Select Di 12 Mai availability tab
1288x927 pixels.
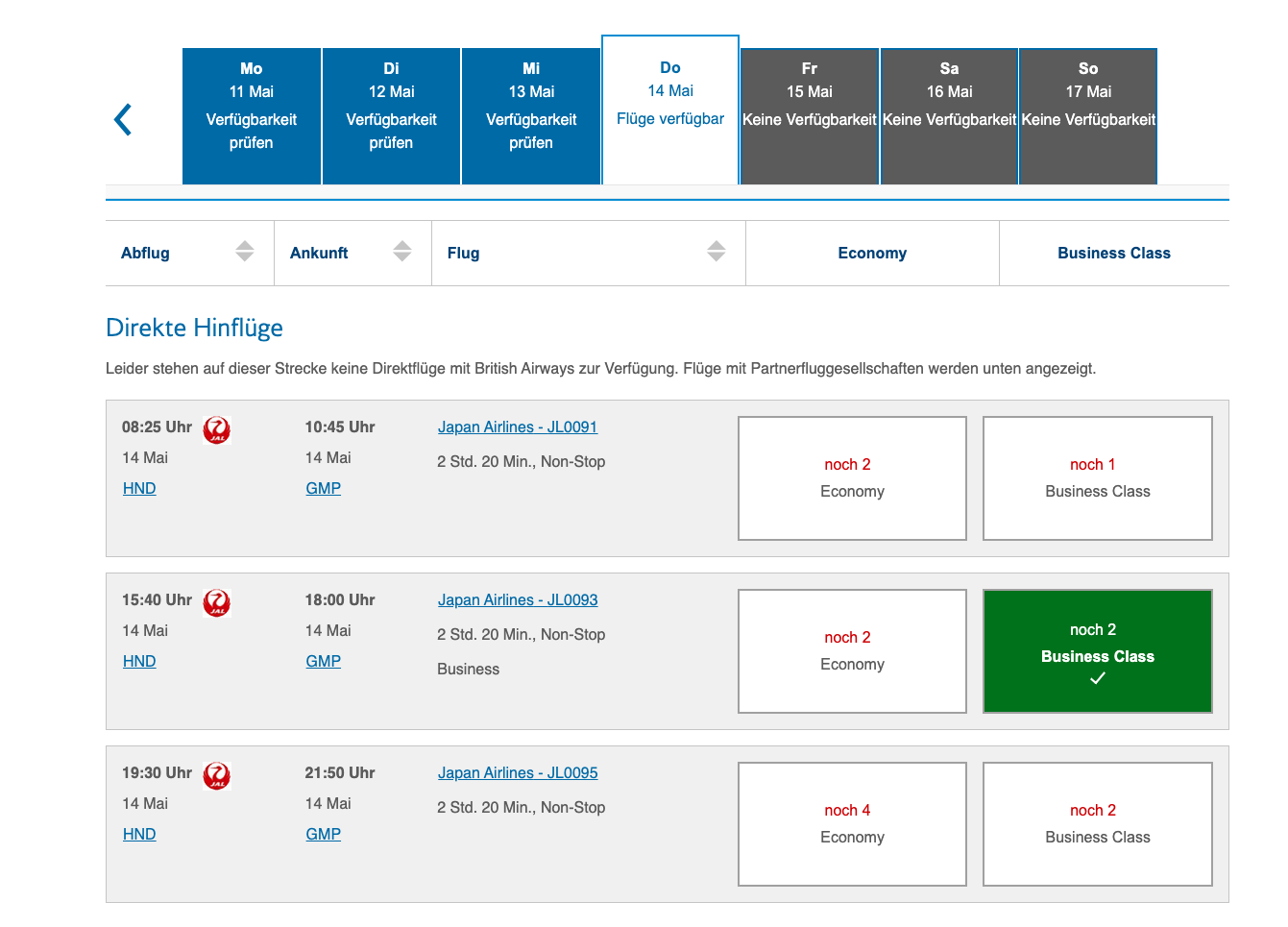coord(391,116)
